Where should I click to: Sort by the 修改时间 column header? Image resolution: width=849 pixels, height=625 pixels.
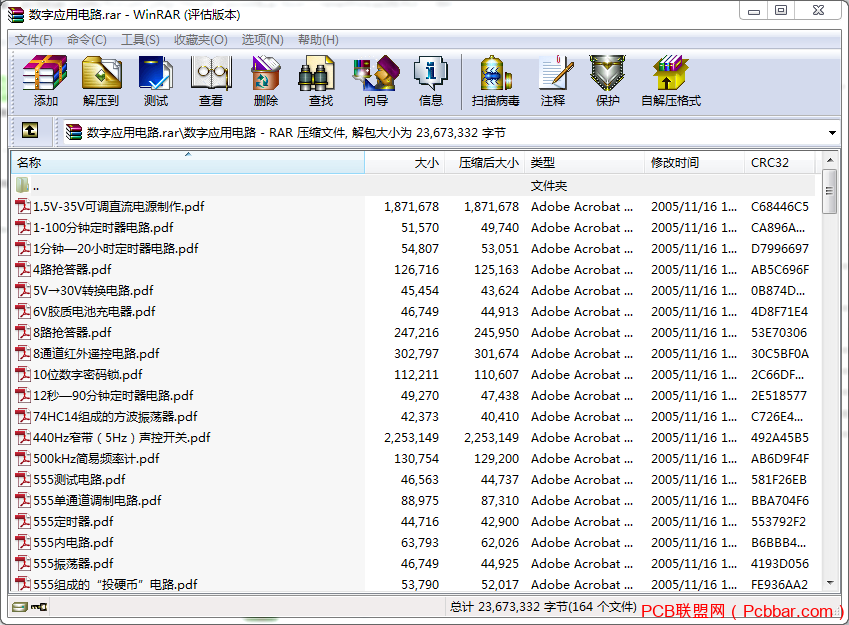694,162
